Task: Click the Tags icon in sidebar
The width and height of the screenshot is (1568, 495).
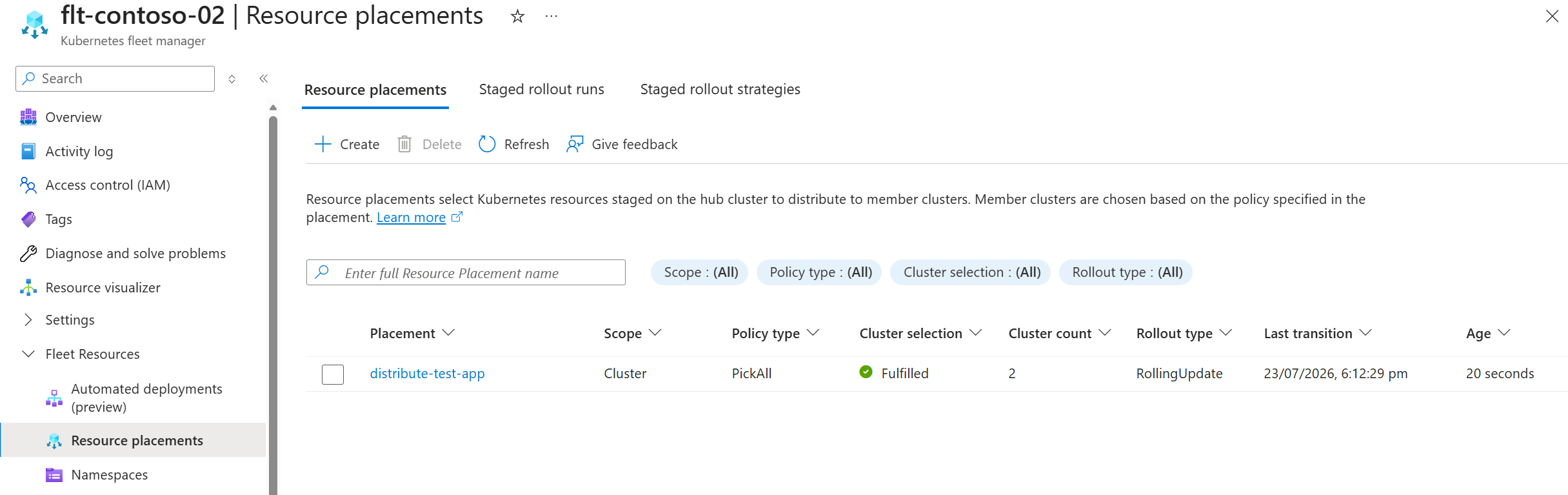Action: 28,219
